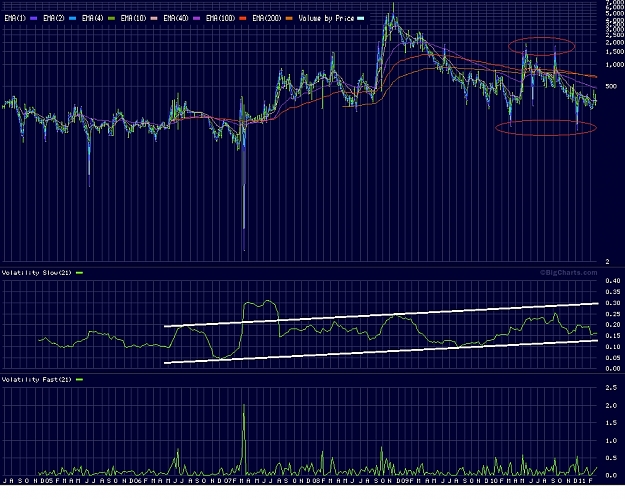625x499 pixels.
Task: Select the Volume by Price cyan swatch
Action: (x=361, y=18)
